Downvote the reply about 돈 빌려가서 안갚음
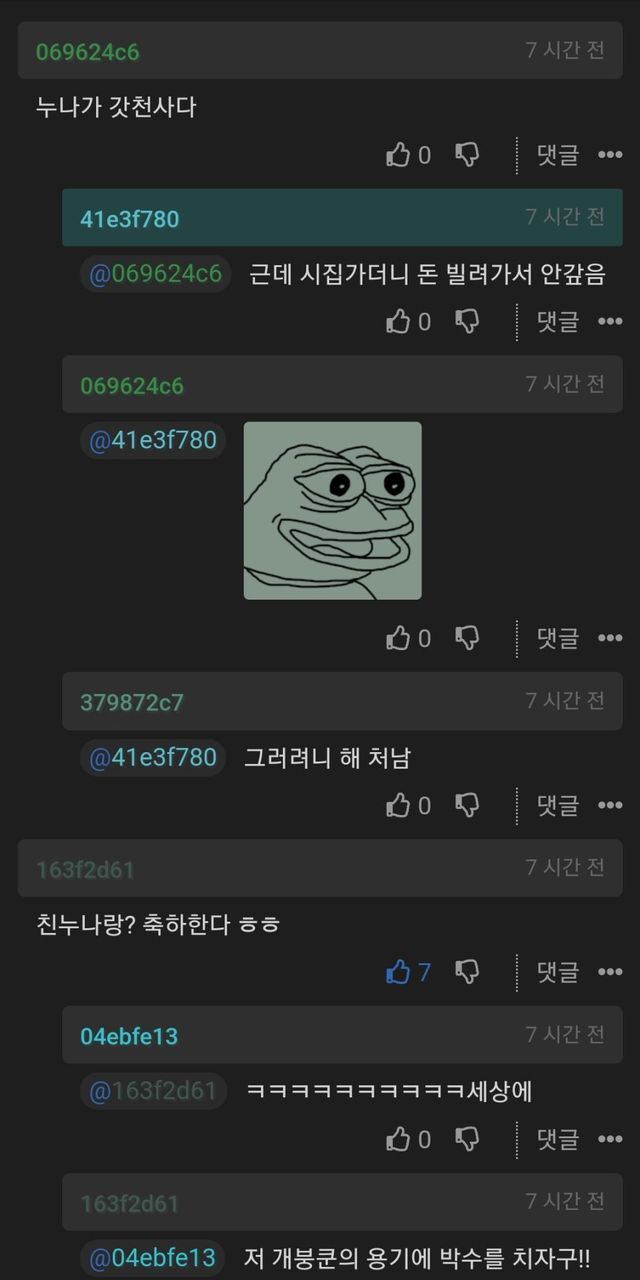The height and width of the screenshot is (1280, 640). [x=467, y=321]
